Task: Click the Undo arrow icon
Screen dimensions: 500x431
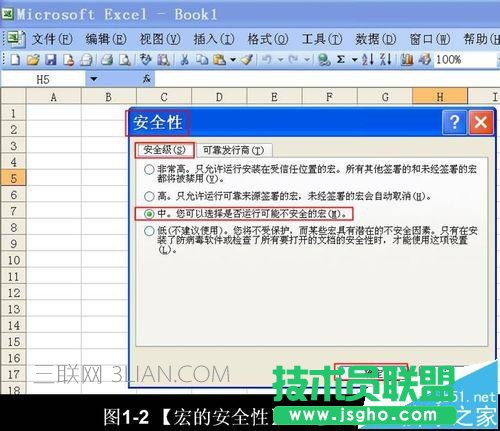Action: [266, 60]
